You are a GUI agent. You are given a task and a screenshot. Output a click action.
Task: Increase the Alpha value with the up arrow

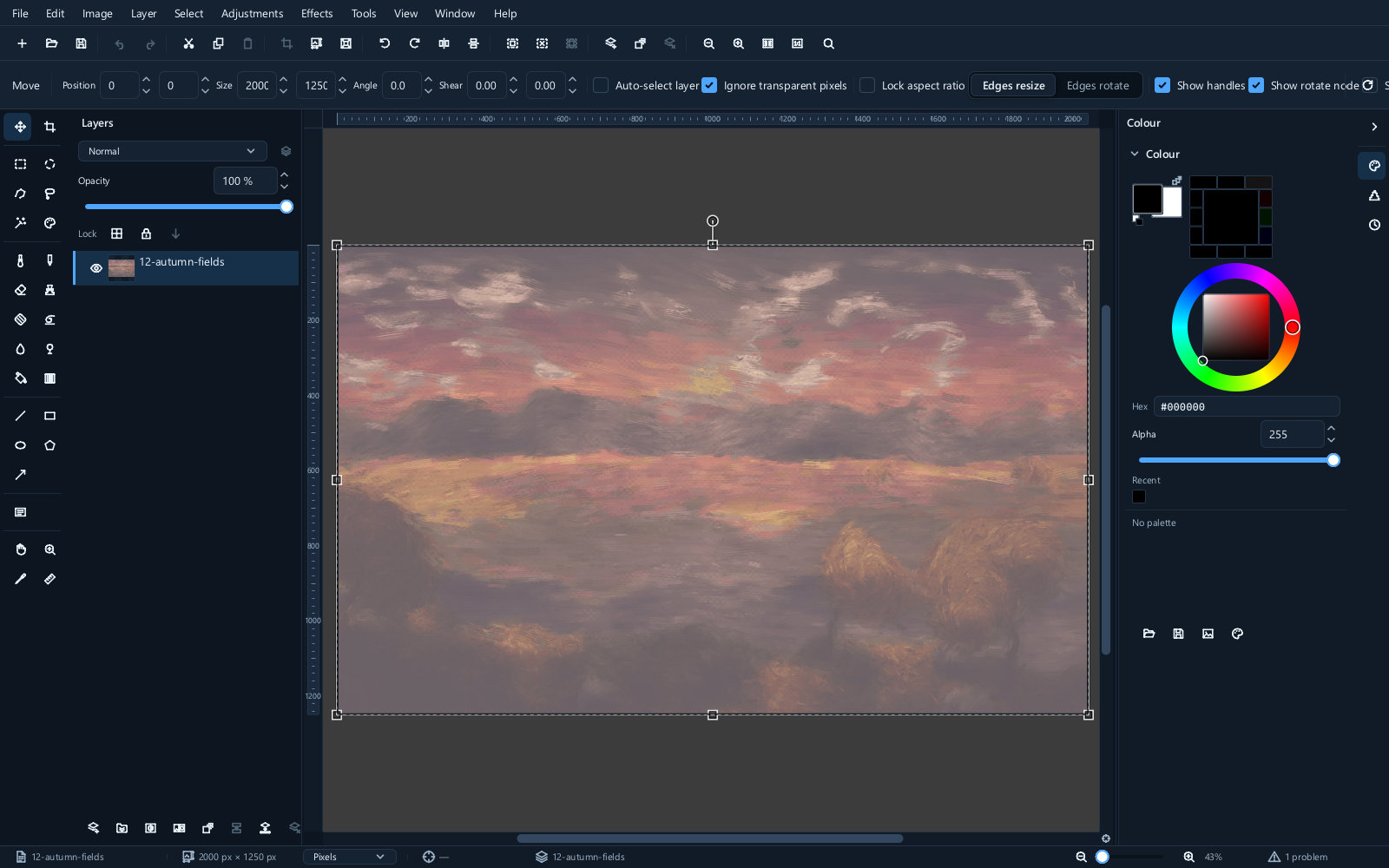1331,429
